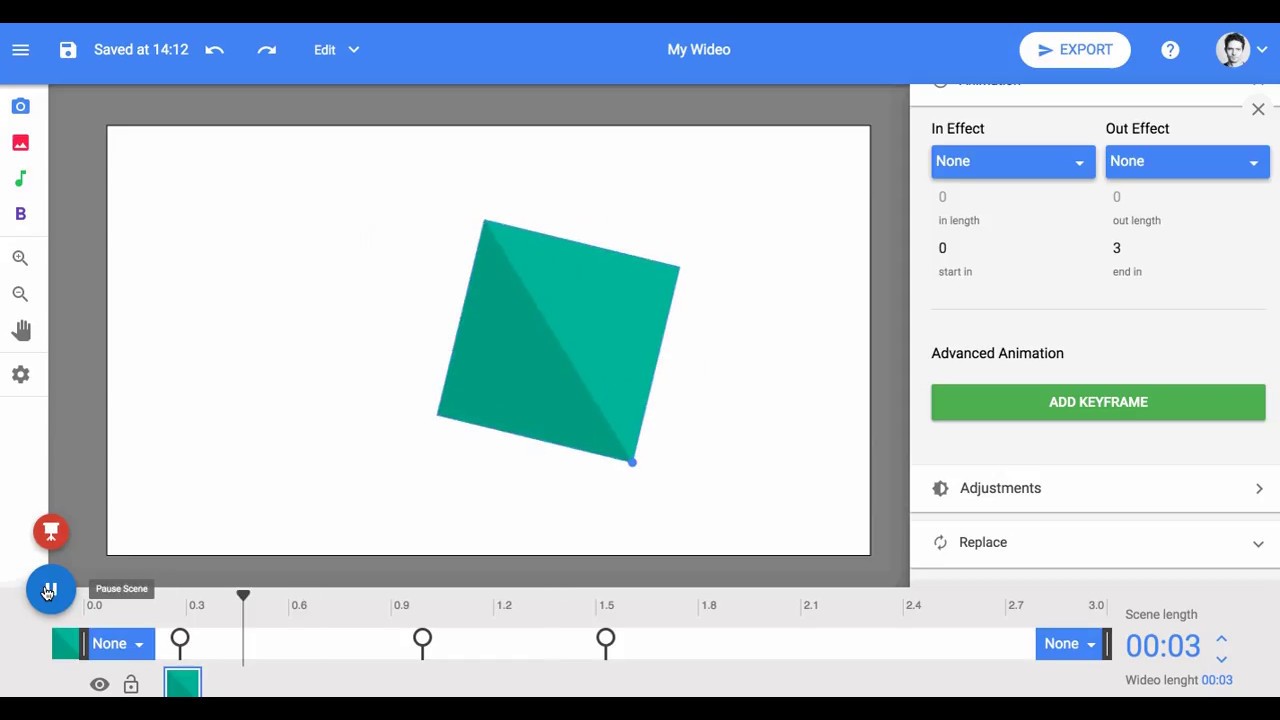Screen dimensions: 1280x720
Task: Save the project with the floppy icon
Action: tap(68, 50)
